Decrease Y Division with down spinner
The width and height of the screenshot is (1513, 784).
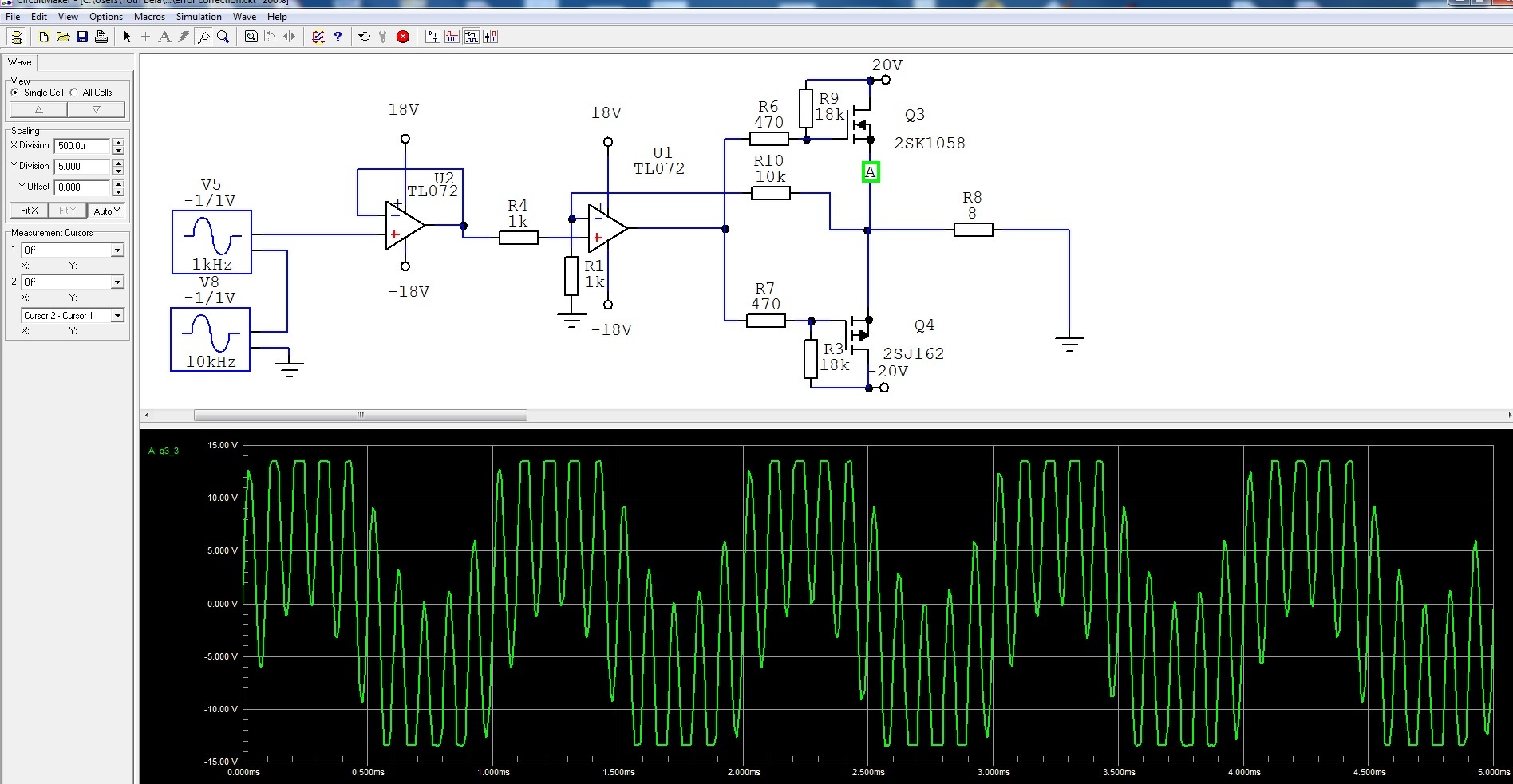point(119,171)
